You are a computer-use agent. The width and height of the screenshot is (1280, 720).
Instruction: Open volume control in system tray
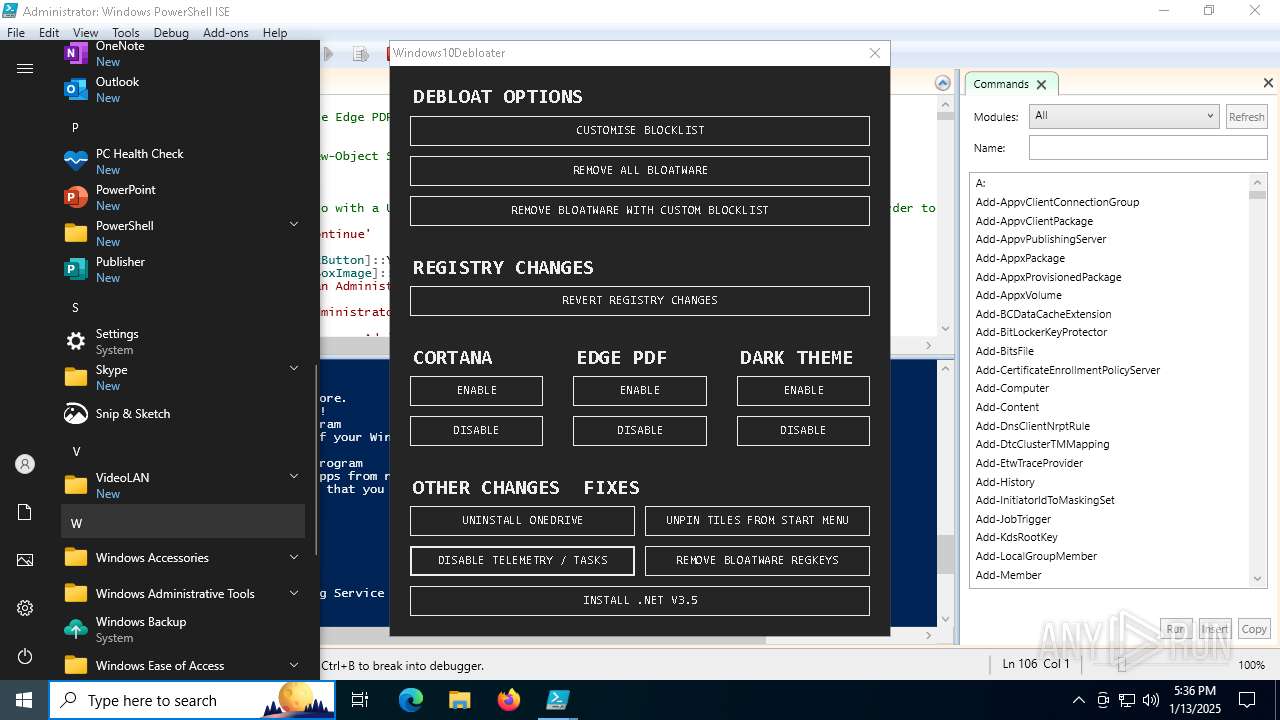(x=1151, y=700)
